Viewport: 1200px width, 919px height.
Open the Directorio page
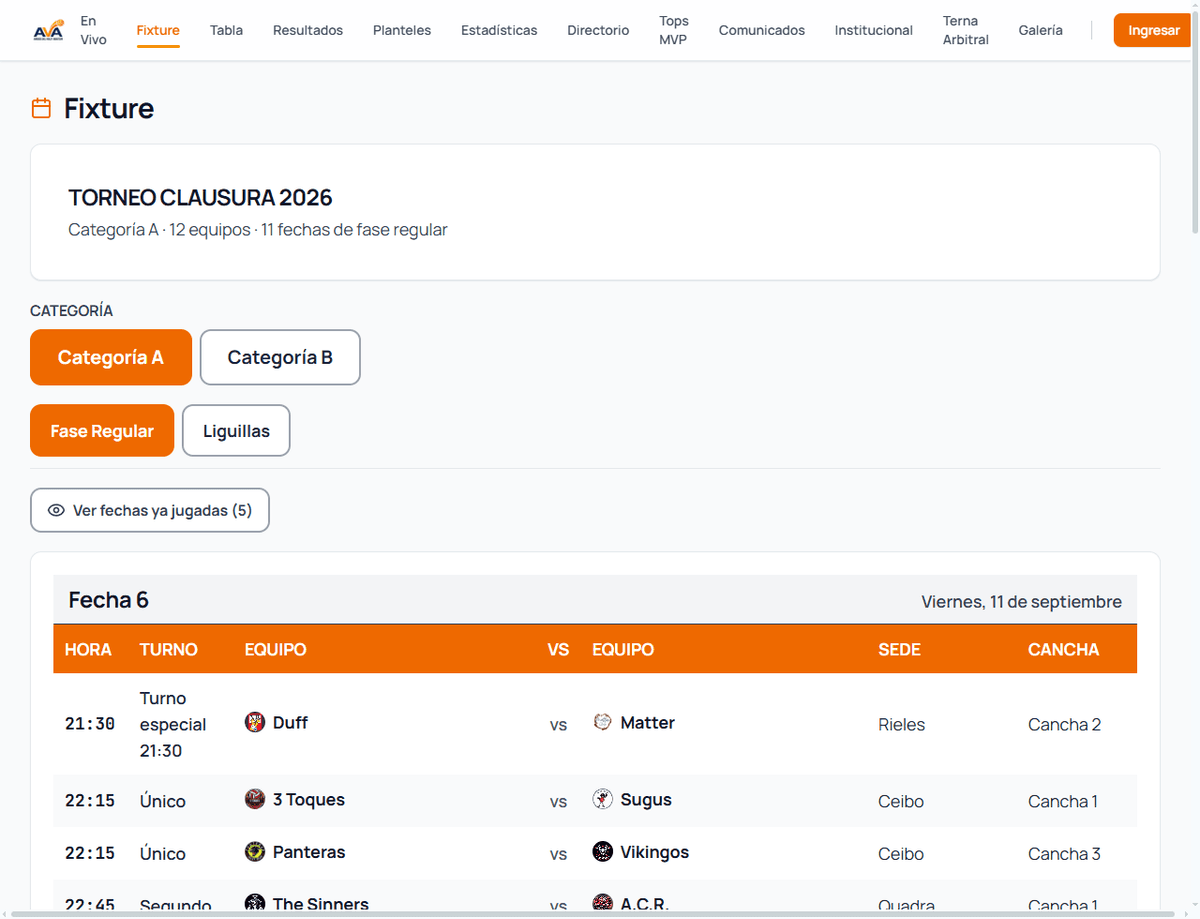tap(598, 30)
